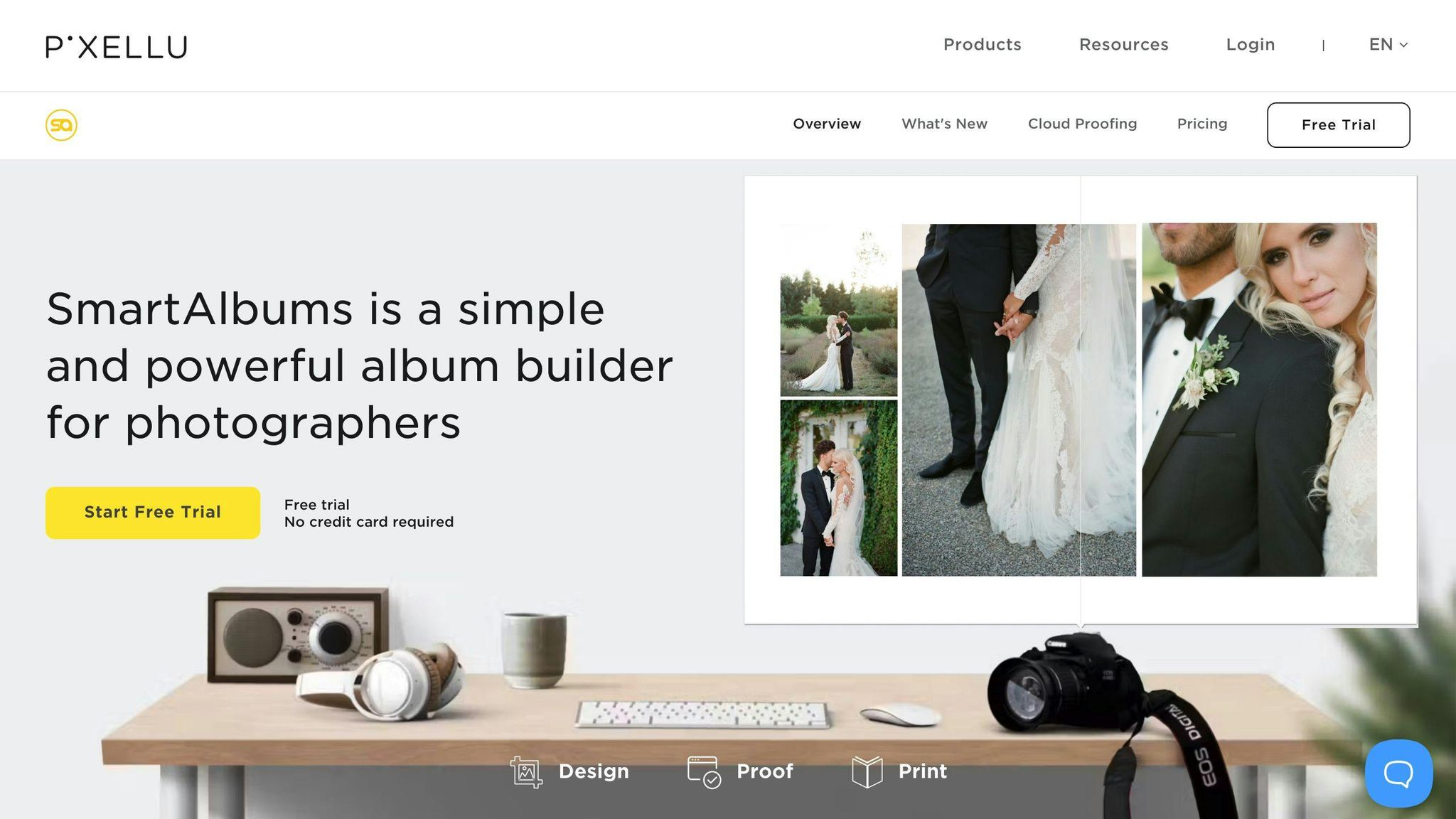Viewport: 1456px width, 819px height.
Task: Select the Design label
Action: pyautogui.click(x=594, y=771)
